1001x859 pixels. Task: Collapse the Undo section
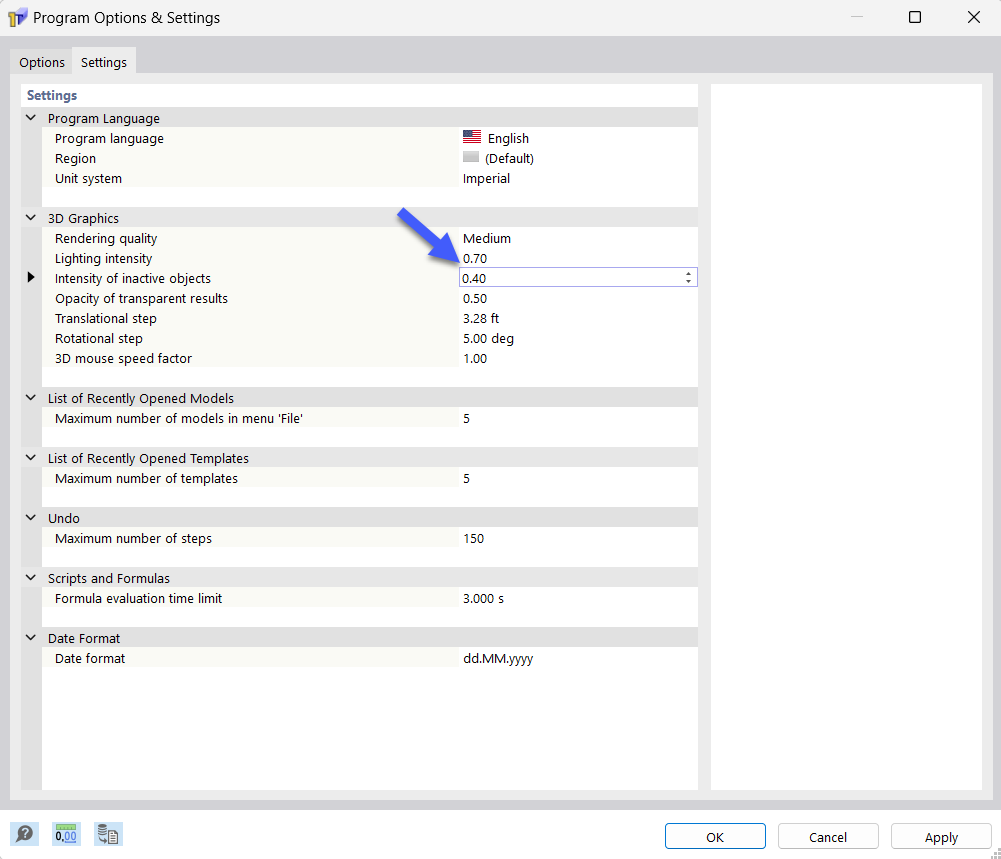tap(30, 518)
